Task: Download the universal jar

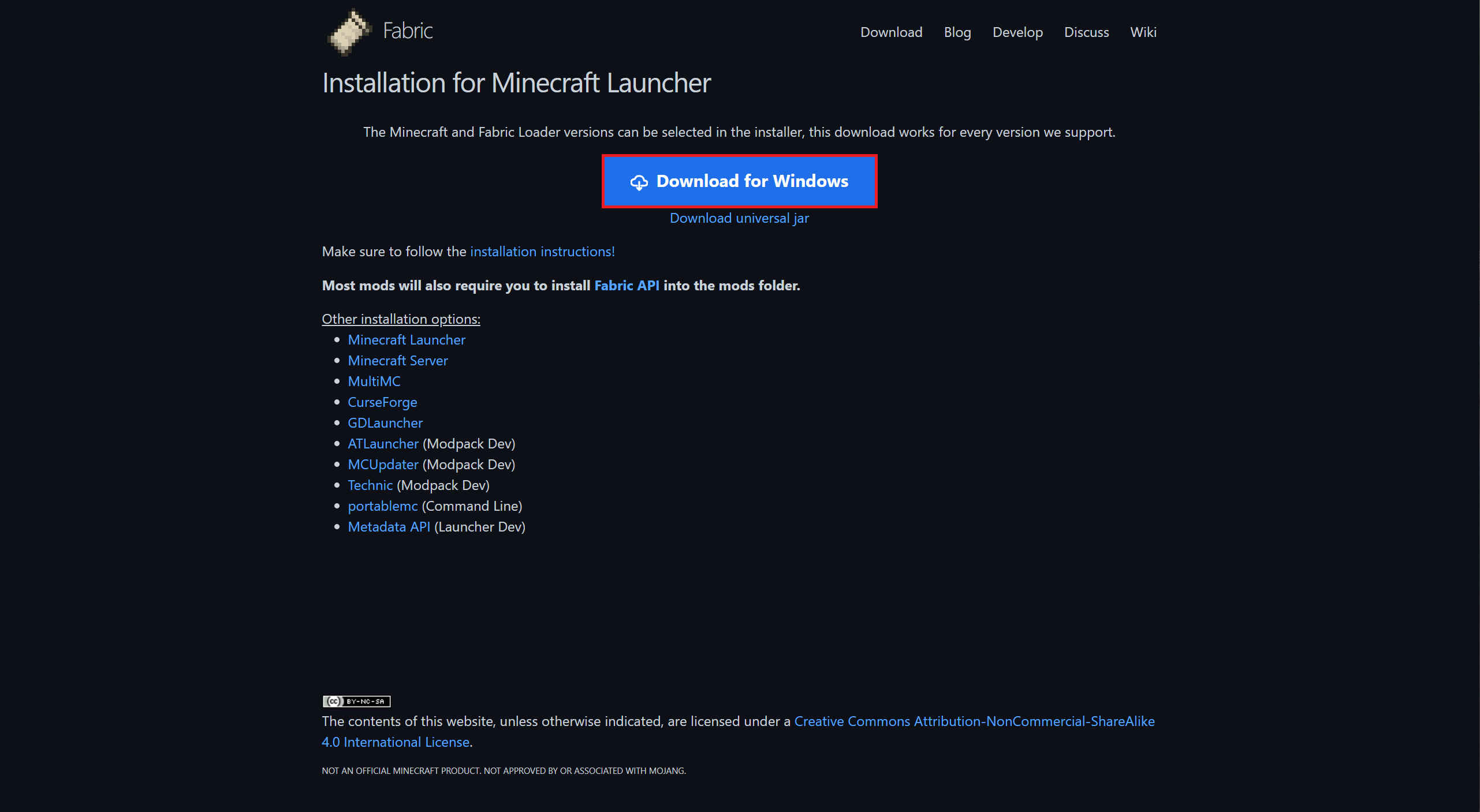Action: (x=739, y=218)
